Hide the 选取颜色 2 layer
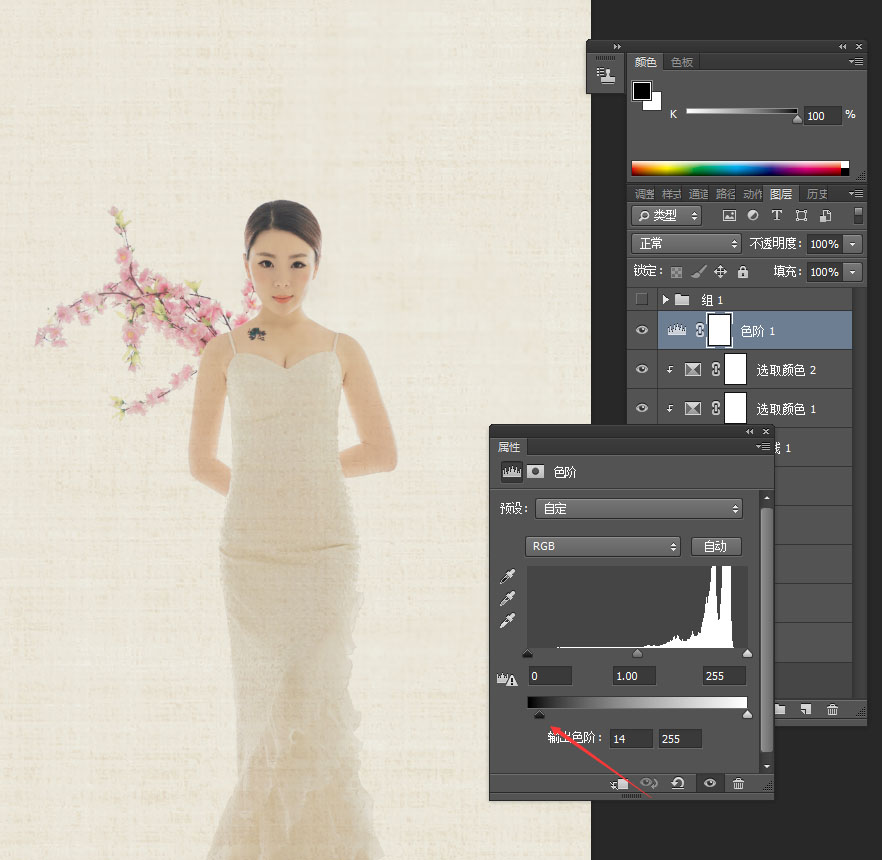The image size is (882, 860). click(x=642, y=369)
